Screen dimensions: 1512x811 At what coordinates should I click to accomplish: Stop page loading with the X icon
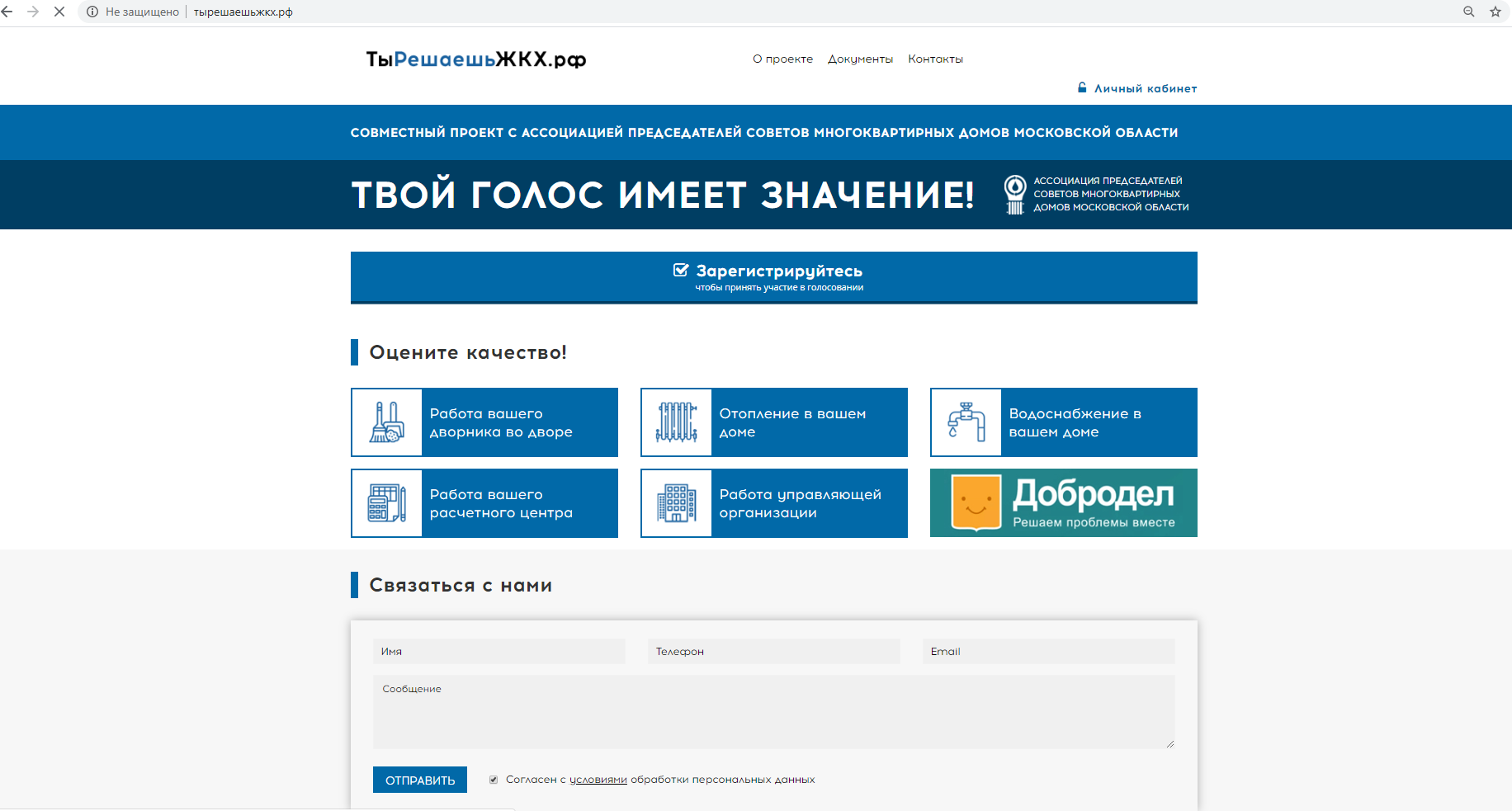(x=59, y=12)
